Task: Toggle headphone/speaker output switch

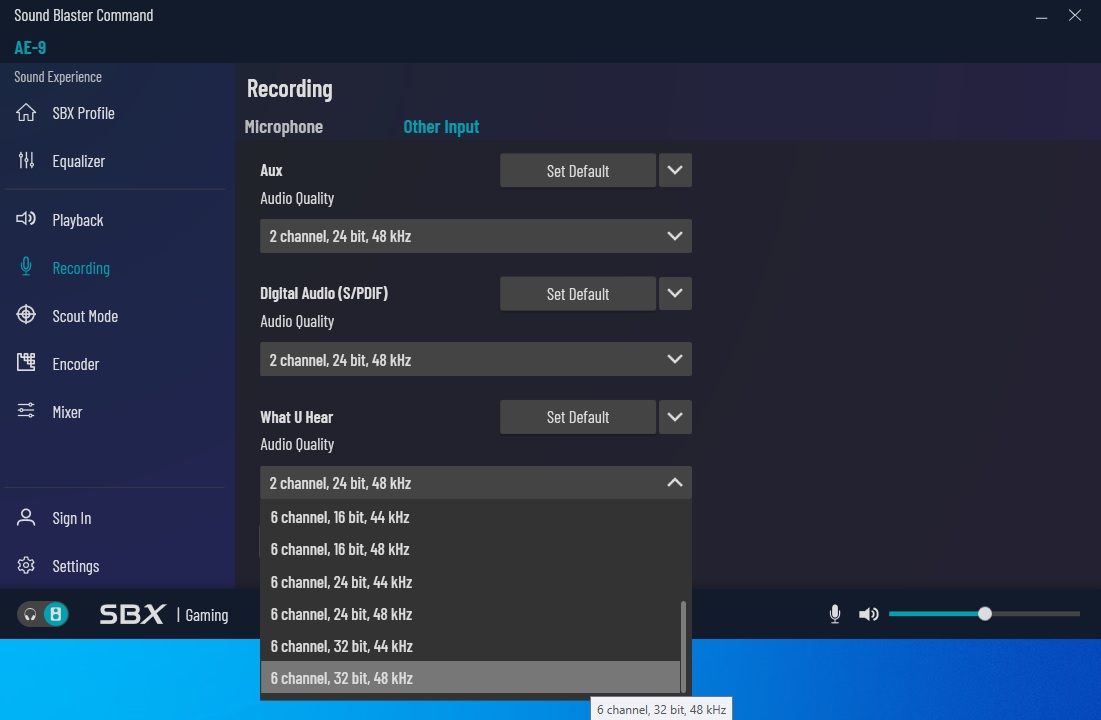Action: [43, 614]
